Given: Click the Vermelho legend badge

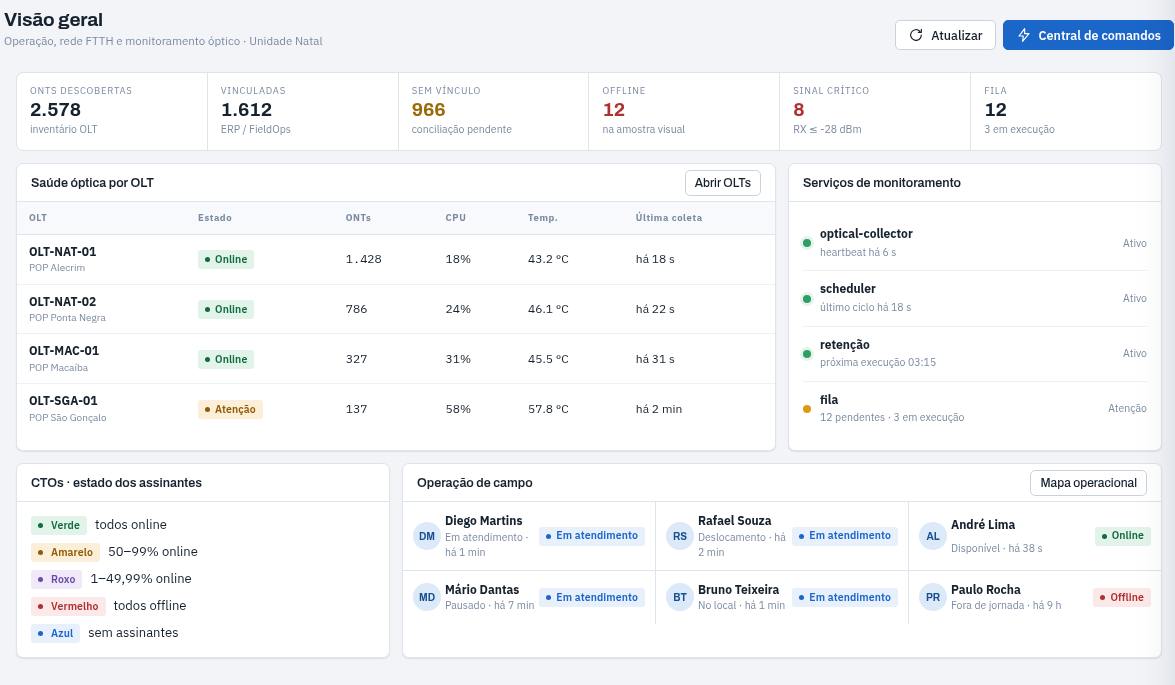Looking at the screenshot, I should tap(68, 606).
